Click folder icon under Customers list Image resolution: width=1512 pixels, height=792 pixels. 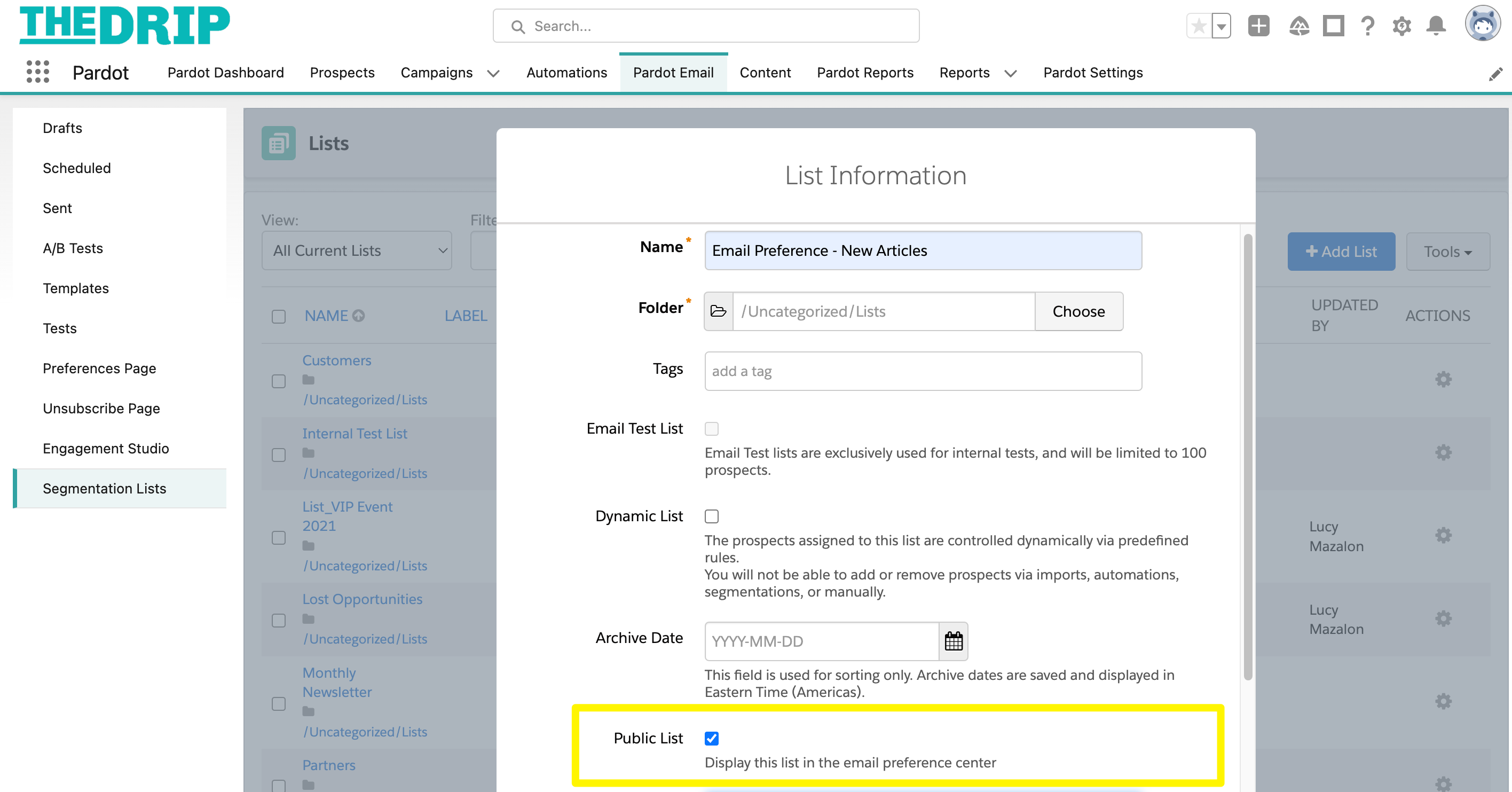click(308, 380)
